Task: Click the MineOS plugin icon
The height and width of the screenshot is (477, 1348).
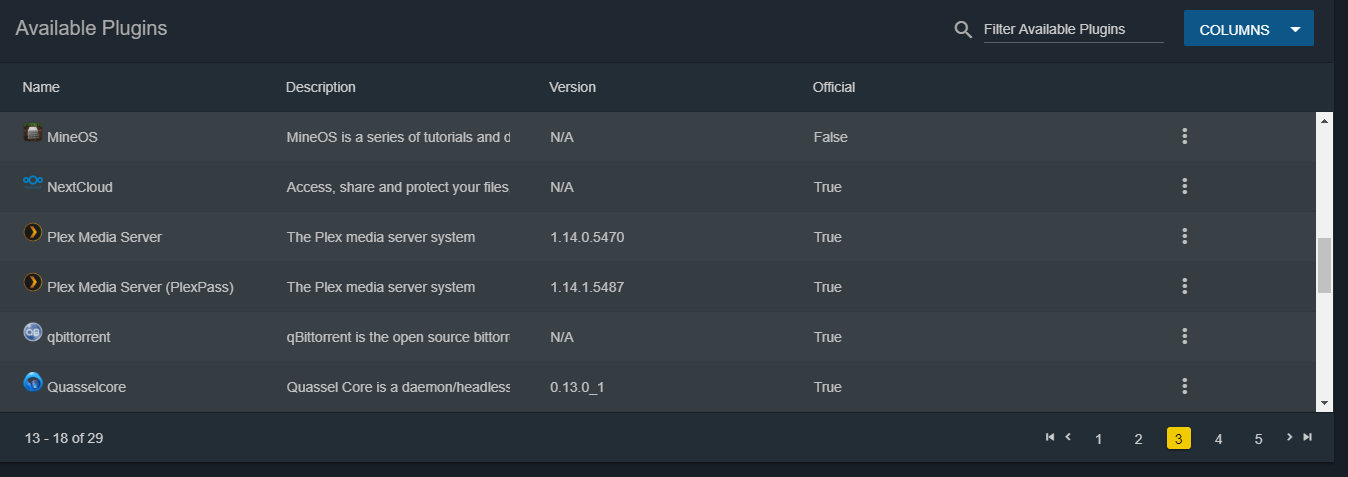Action: point(33,132)
